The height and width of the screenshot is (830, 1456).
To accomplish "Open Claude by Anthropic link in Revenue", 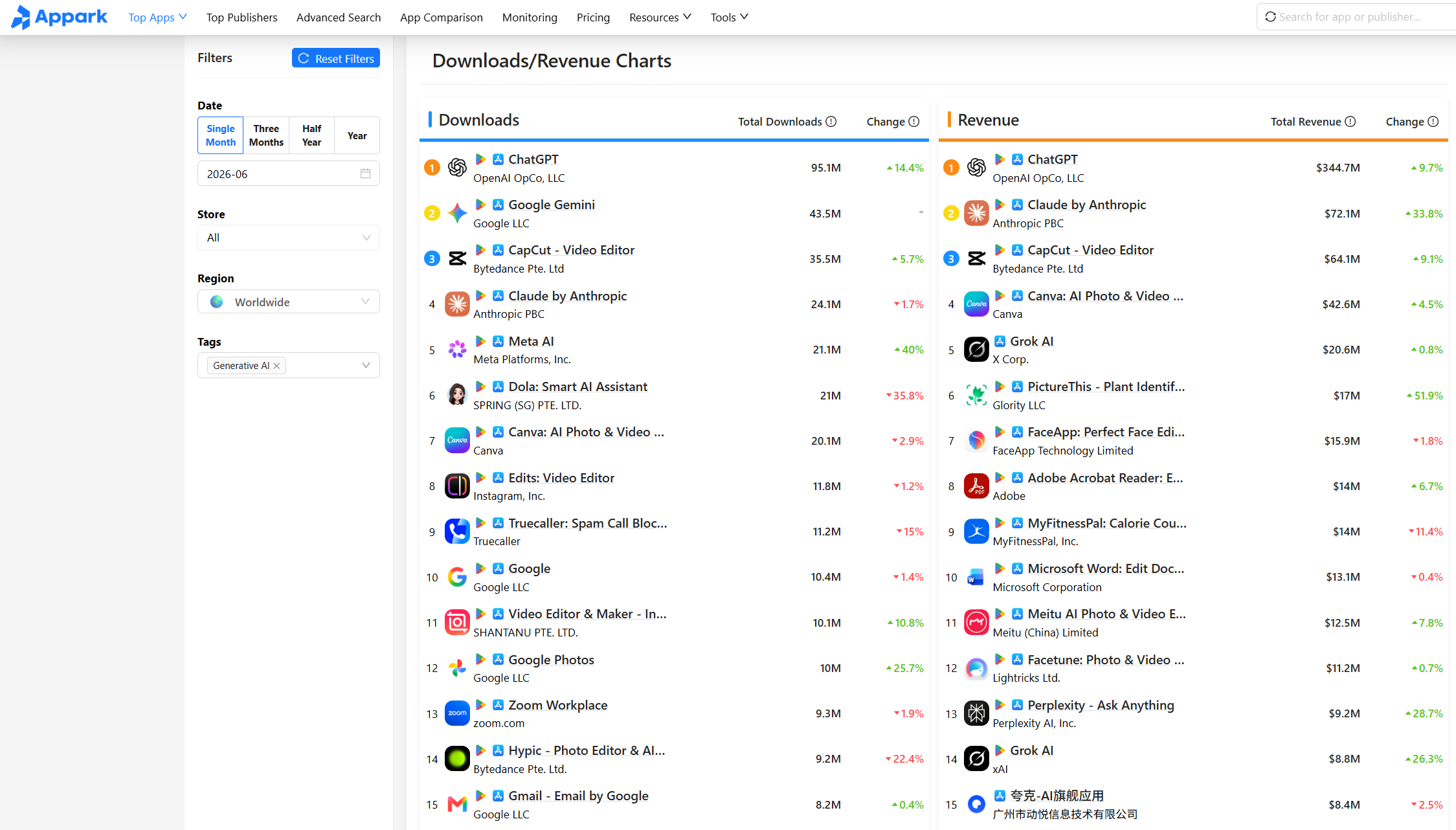I will [x=1087, y=205].
